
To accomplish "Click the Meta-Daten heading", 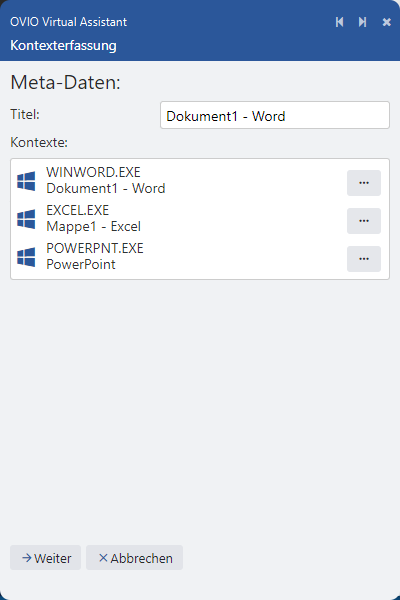I will tap(65, 82).
